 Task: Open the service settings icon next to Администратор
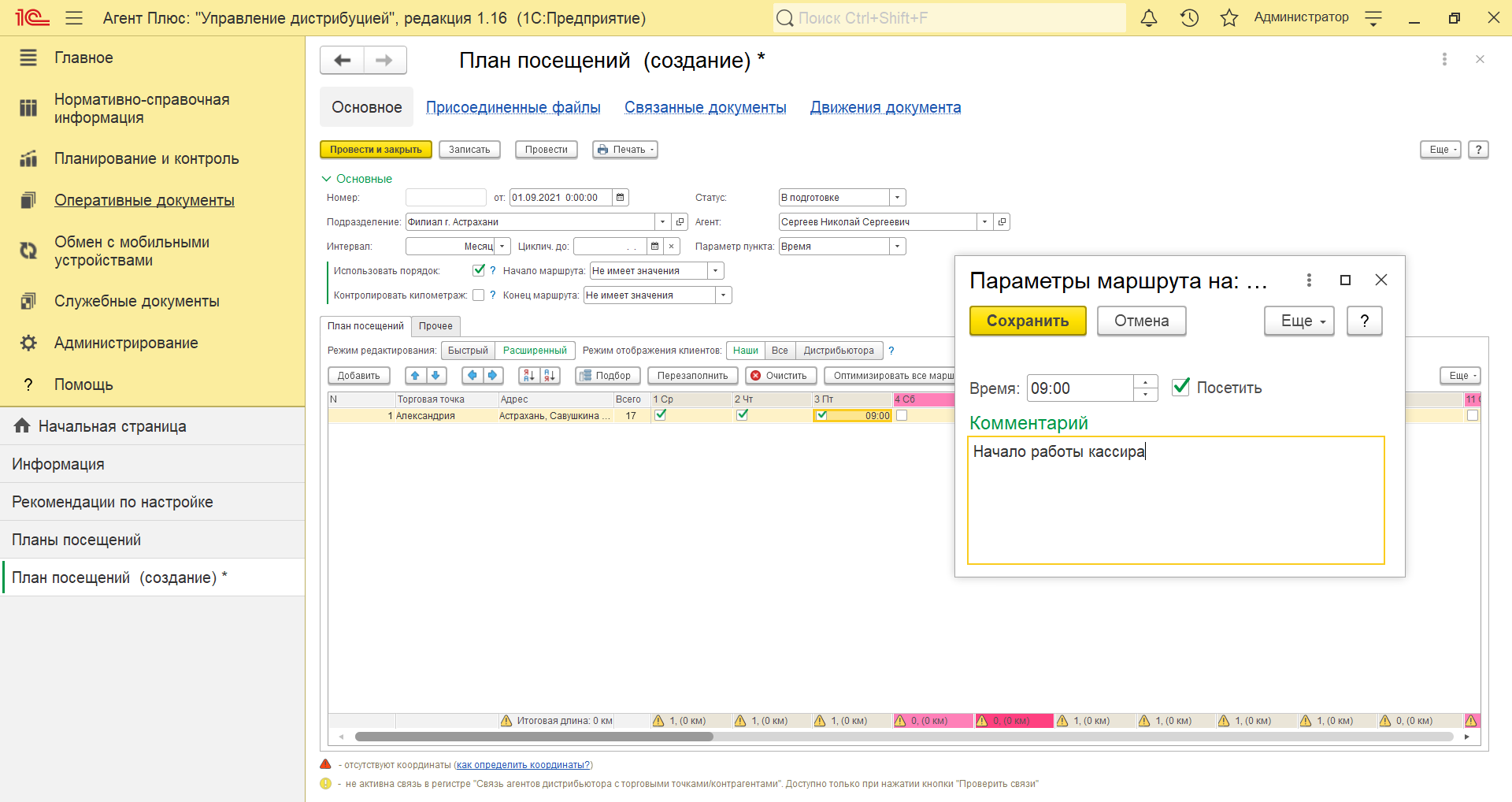(x=1373, y=18)
